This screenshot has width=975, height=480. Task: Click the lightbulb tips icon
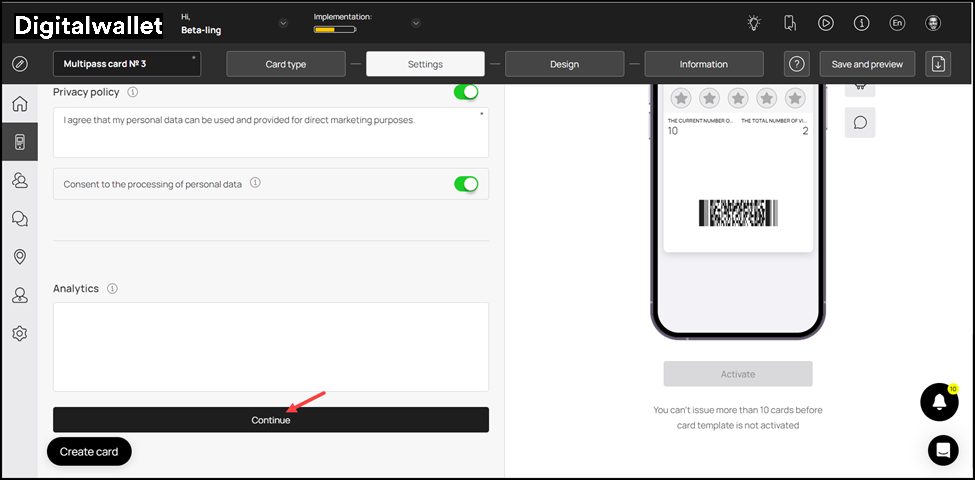point(754,24)
